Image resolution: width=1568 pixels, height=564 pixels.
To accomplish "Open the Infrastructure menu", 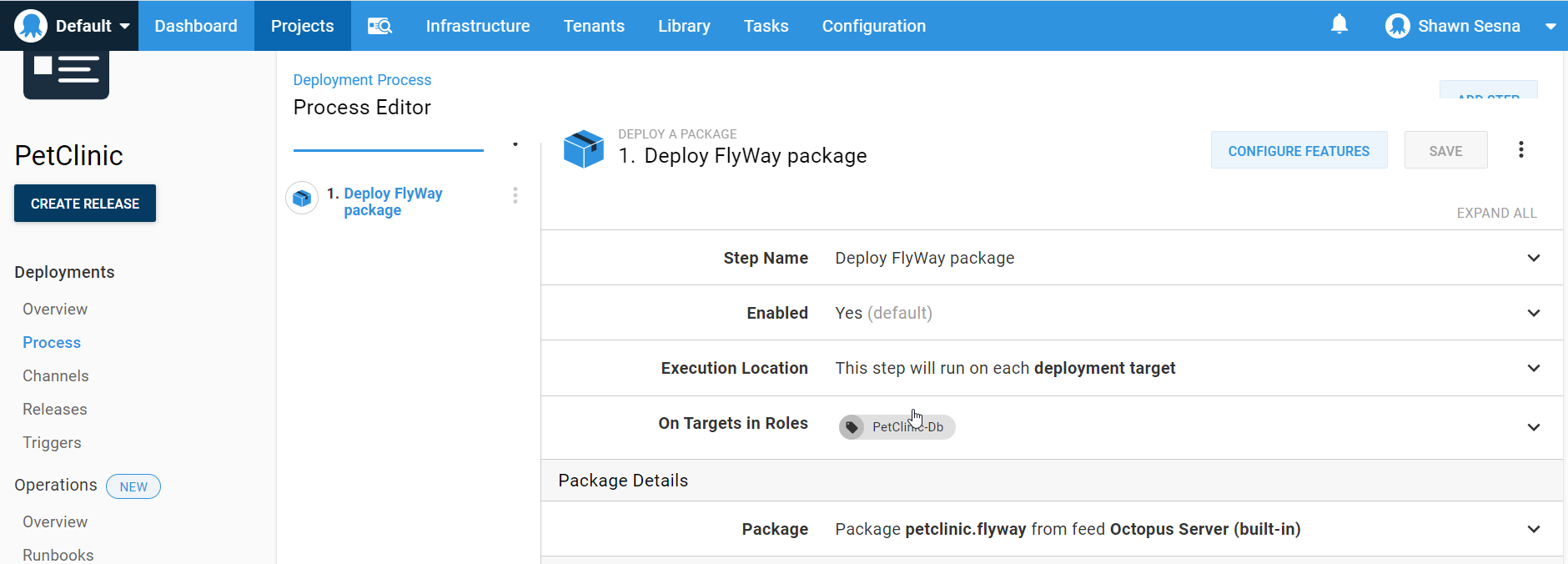I will point(477,26).
